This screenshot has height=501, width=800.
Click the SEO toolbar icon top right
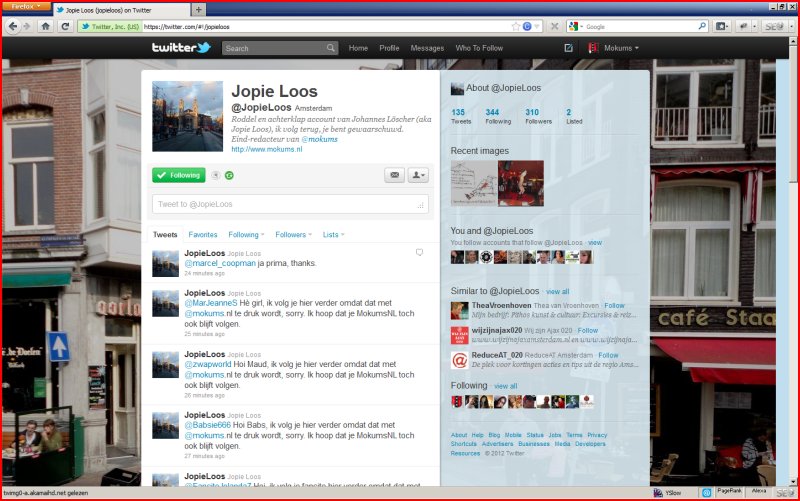774,27
